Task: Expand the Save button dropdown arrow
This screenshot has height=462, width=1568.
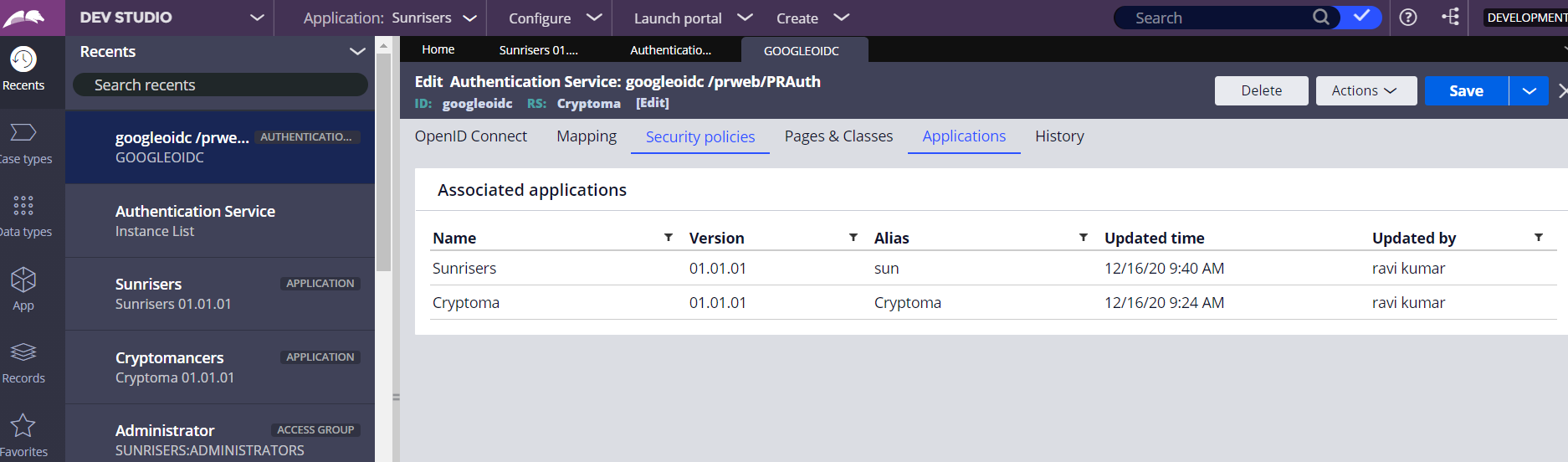Action: (1529, 91)
